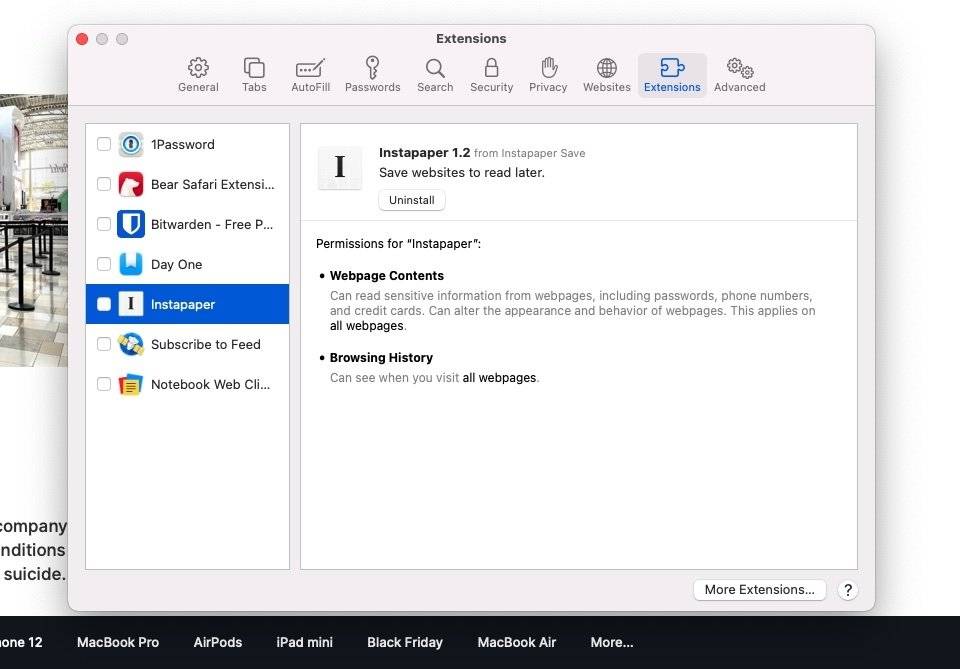Select the Bear Safari Extension row
The height and width of the screenshot is (669, 960).
coord(212,184)
